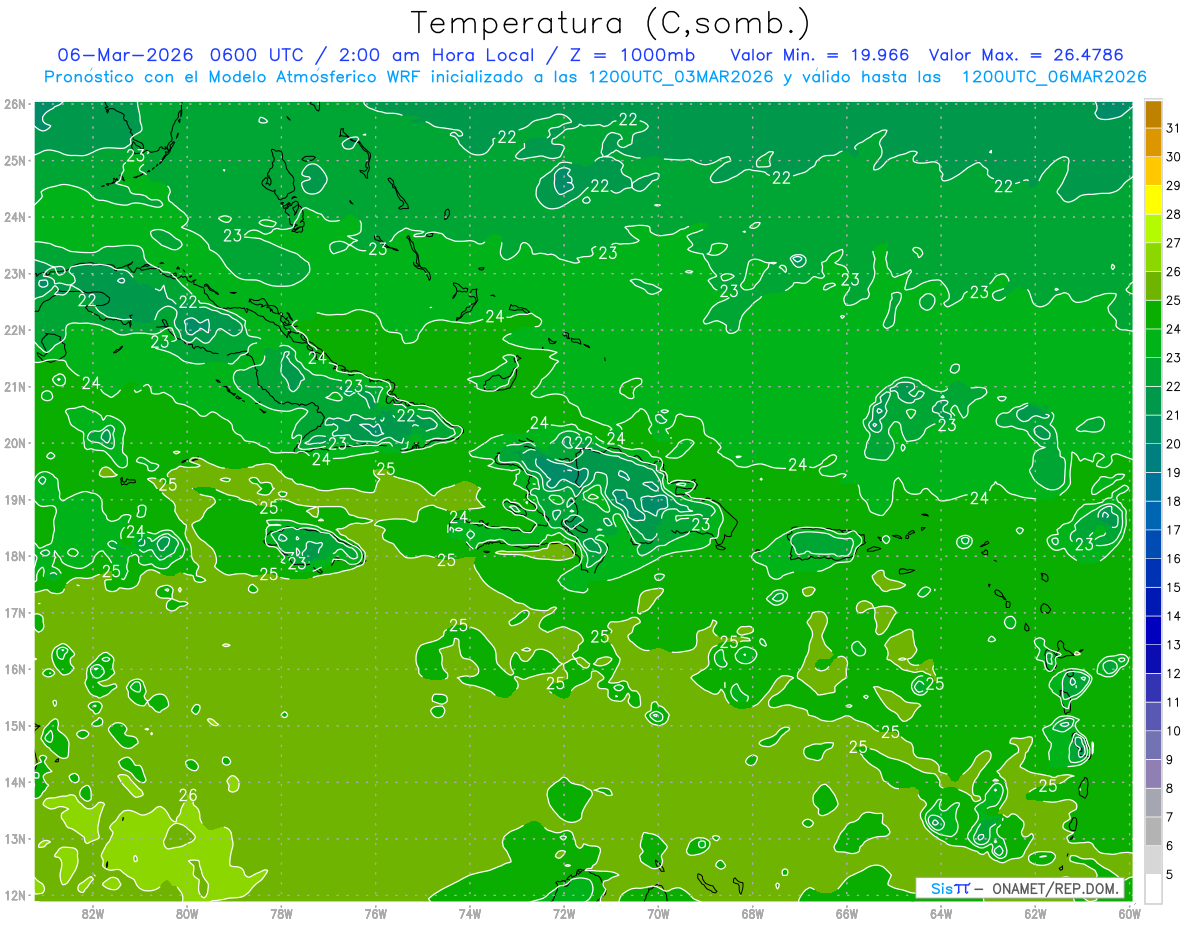Click the 82W longitude axis label
The width and height of the screenshot is (1200, 927).
93,912
